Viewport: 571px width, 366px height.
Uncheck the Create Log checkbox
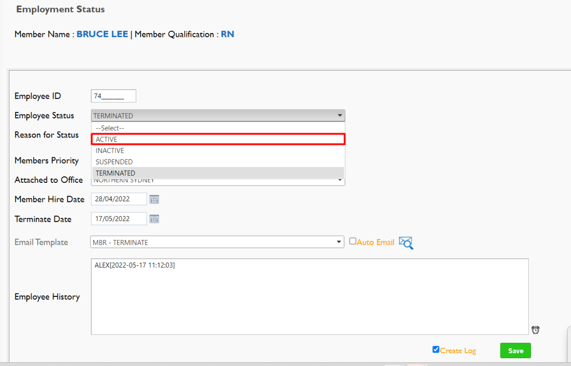point(436,349)
